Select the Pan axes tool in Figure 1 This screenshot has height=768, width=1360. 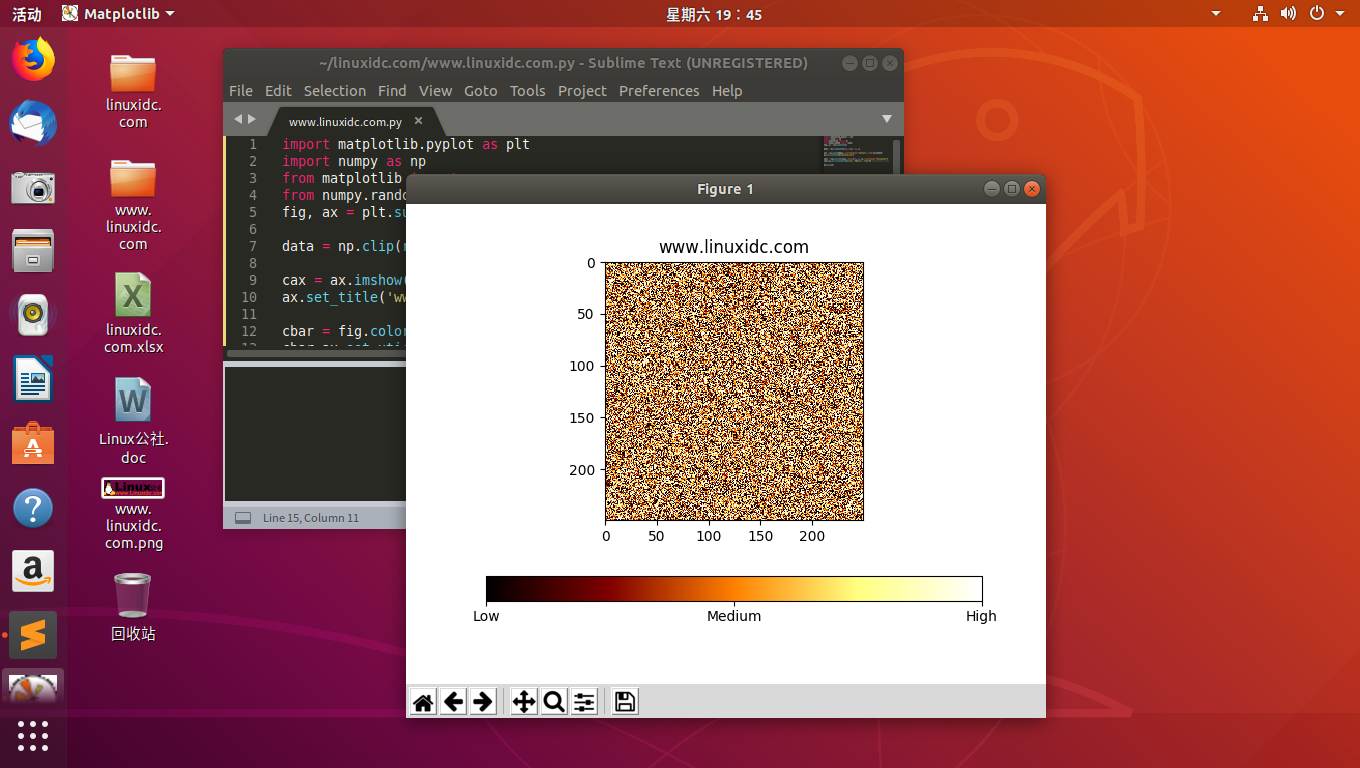[x=524, y=702]
